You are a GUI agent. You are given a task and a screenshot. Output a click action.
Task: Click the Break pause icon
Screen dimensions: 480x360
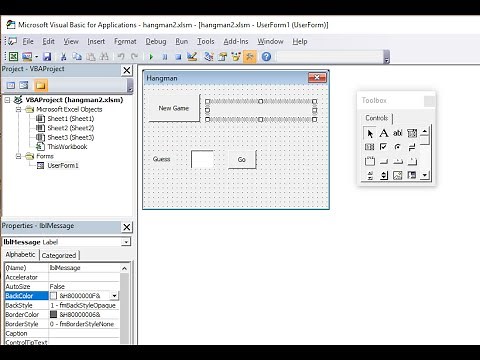(x=165, y=57)
